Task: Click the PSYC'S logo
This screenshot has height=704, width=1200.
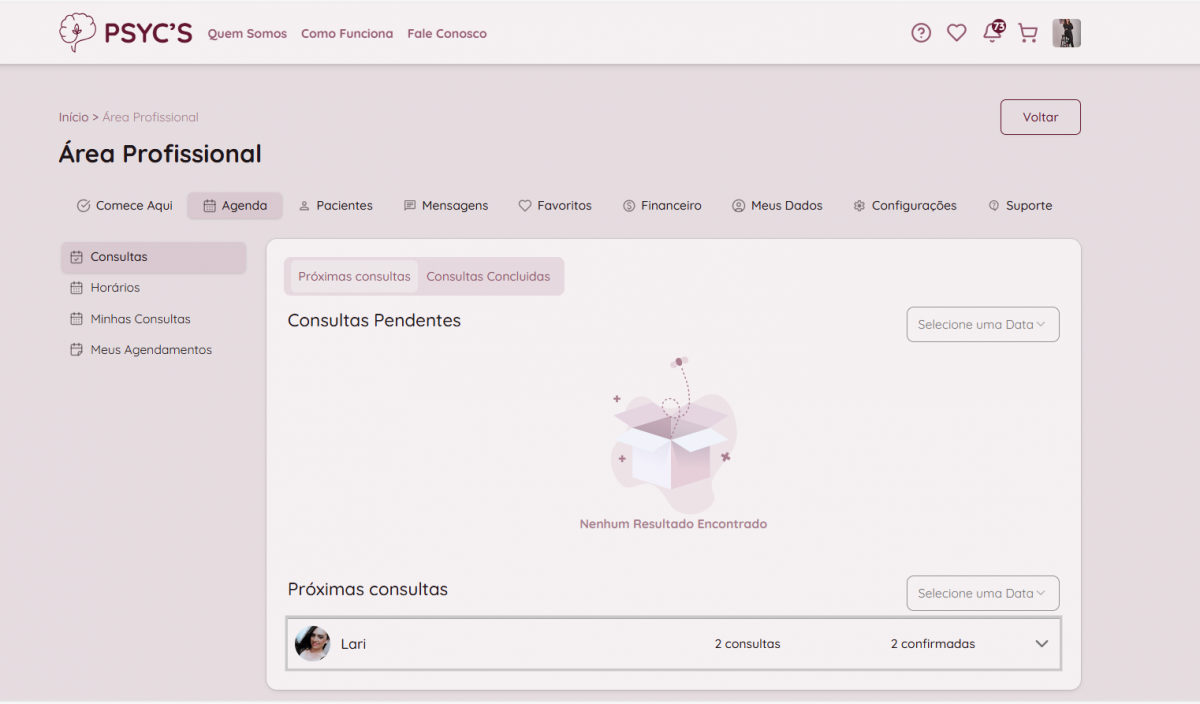Action: 126,33
